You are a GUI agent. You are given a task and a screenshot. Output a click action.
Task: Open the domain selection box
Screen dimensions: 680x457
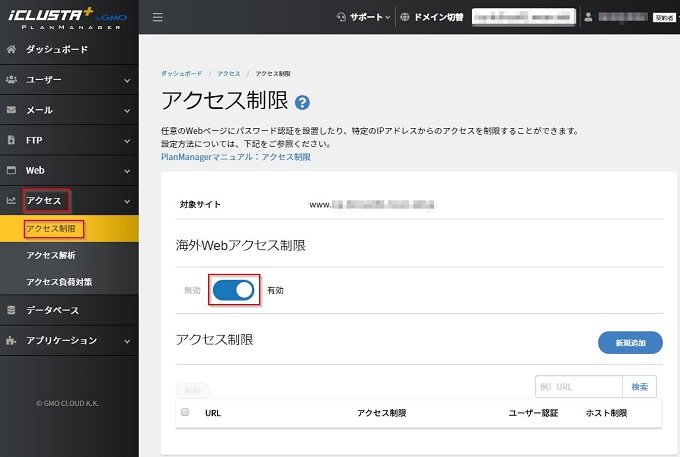point(524,17)
